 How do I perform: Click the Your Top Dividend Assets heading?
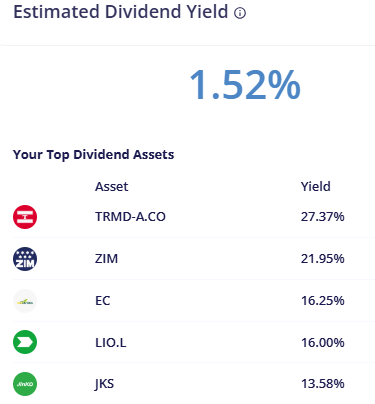click(93, 155)
